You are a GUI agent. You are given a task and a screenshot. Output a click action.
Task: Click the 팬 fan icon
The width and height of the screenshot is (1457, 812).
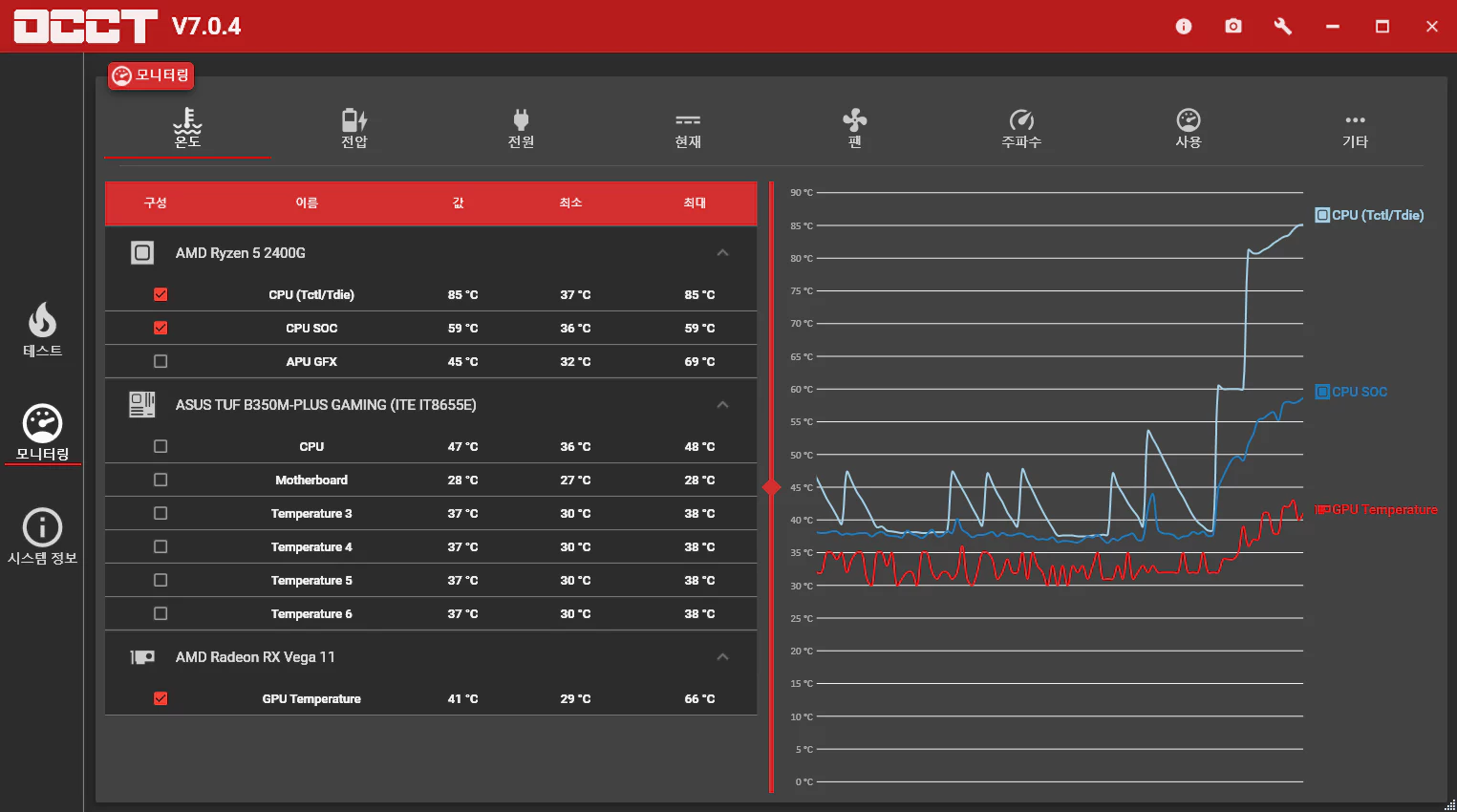(855, 119)
